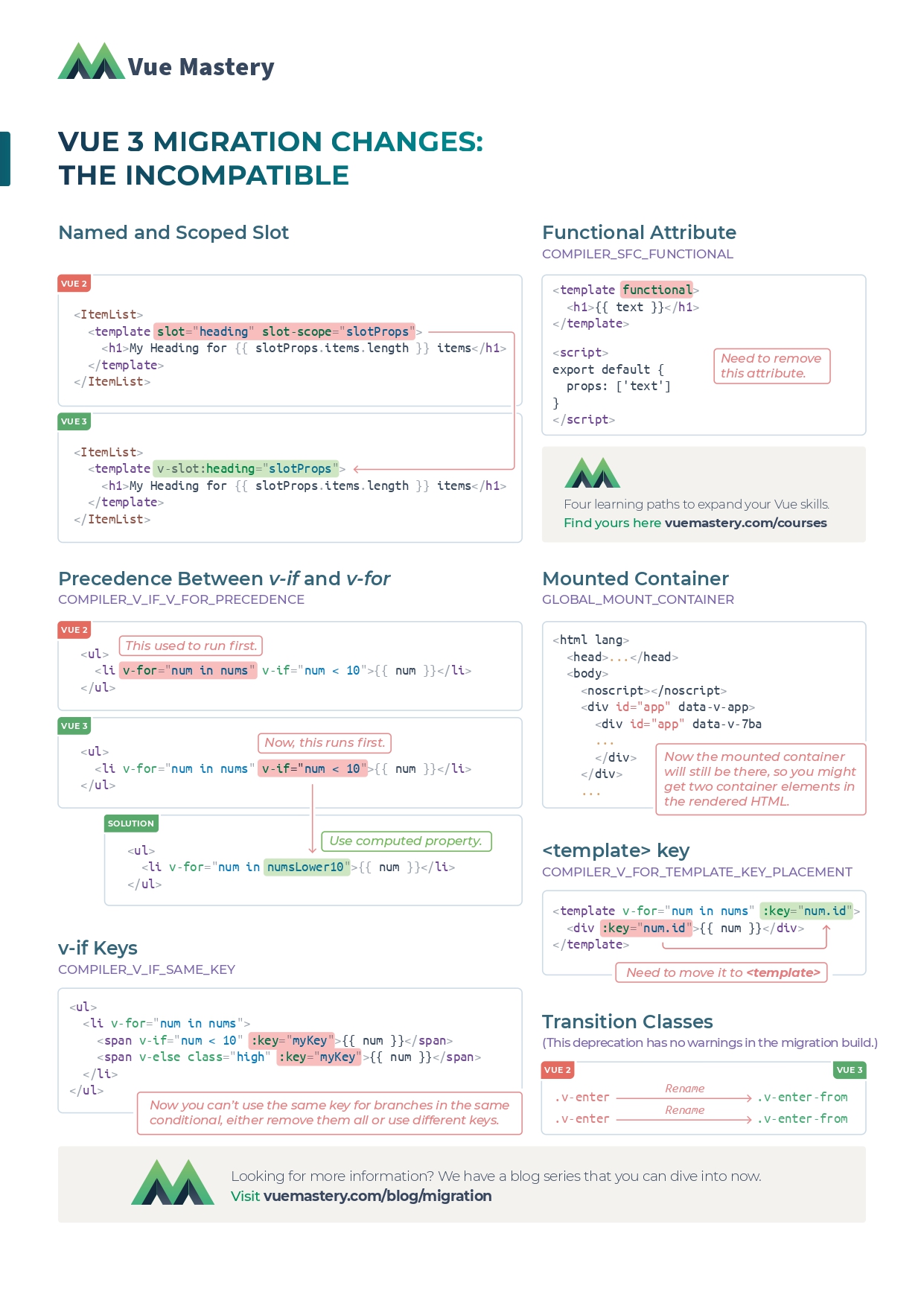This screenshot has height=1306, width=924.
Task: Click VUE 3 badge in Transition Classes
Action: [x=850, y=1070]
